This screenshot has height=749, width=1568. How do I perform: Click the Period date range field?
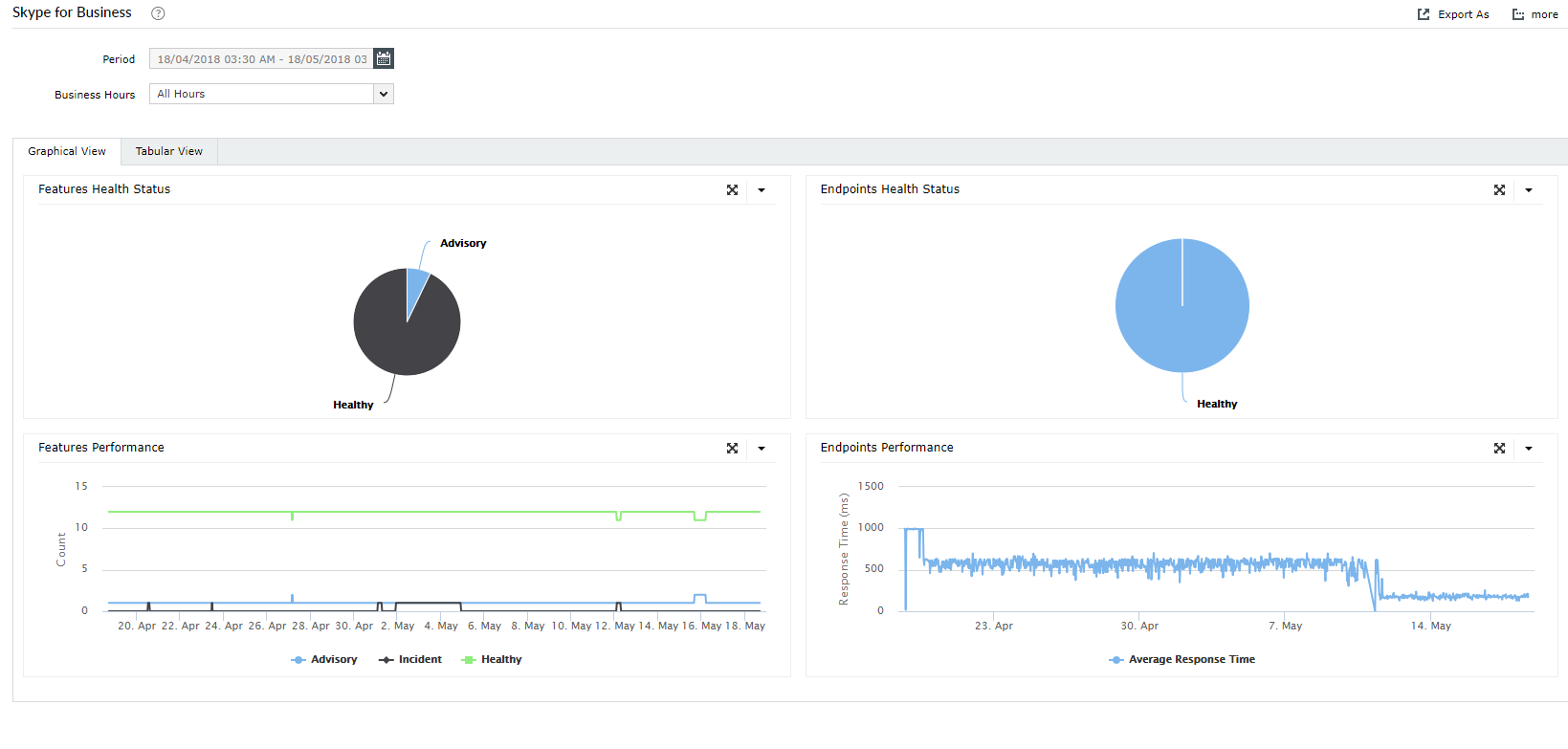pyautogui.click(x=261, y=58)
